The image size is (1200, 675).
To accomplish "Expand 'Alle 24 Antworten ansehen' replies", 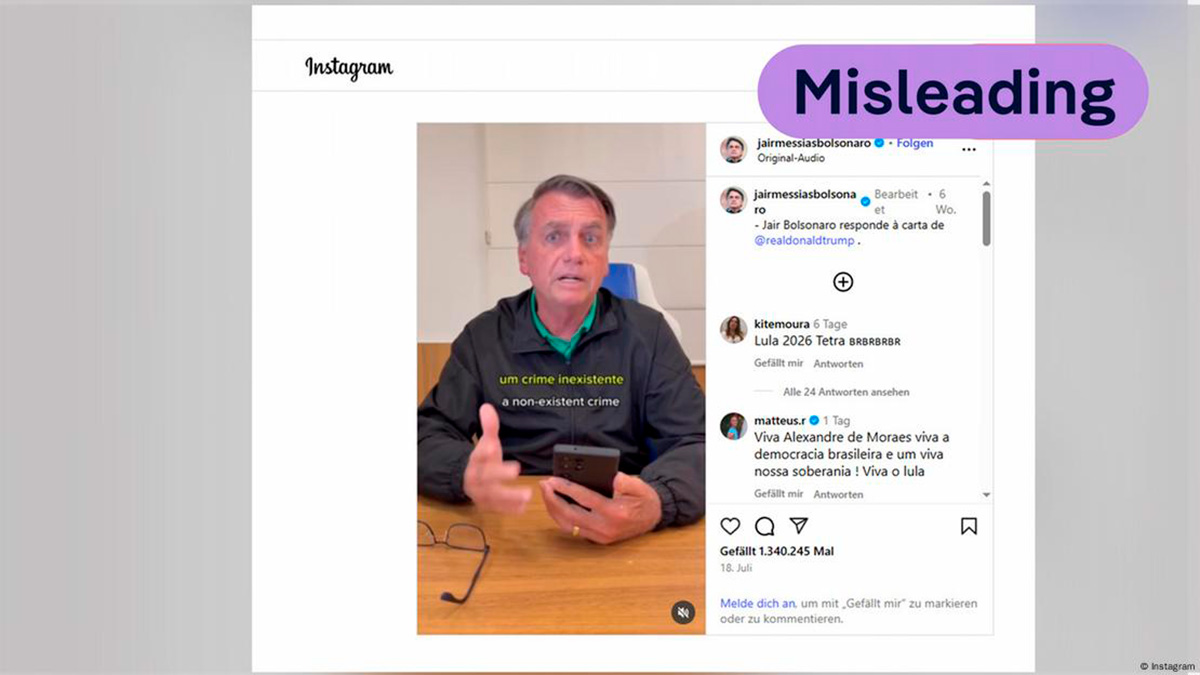I will point(846,392).
